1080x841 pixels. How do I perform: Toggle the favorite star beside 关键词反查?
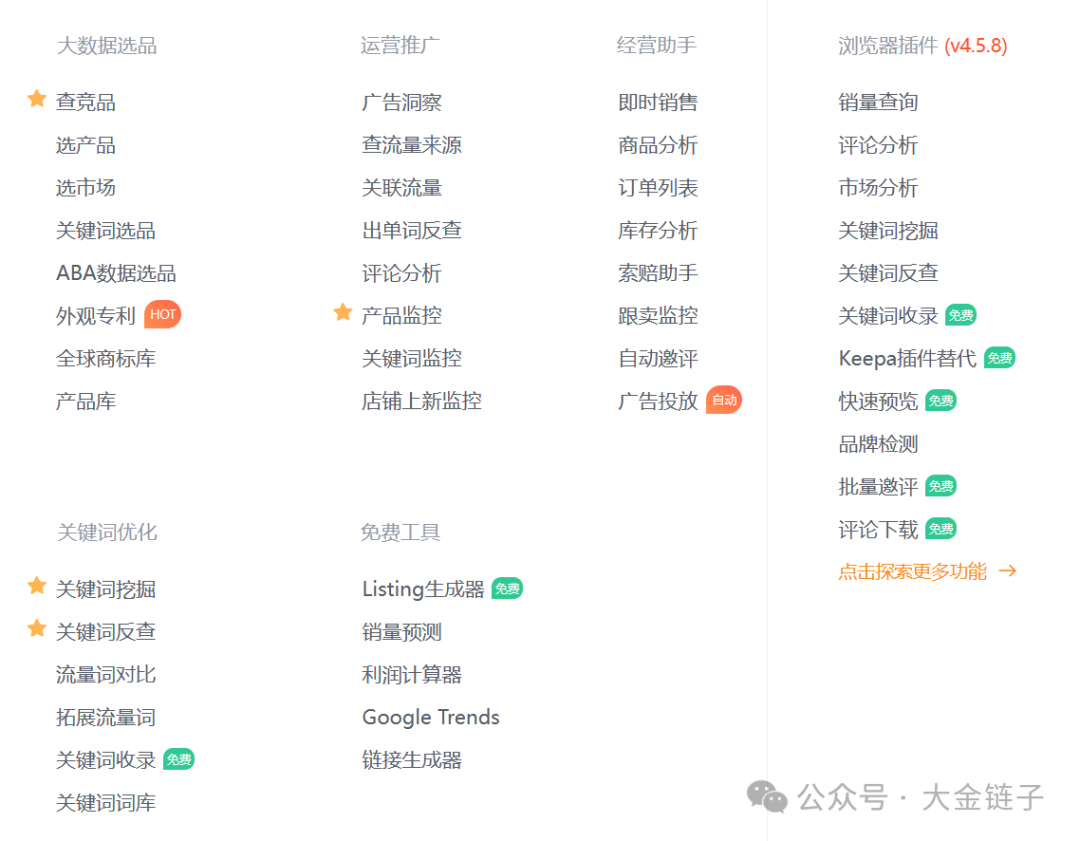(37, 629)
